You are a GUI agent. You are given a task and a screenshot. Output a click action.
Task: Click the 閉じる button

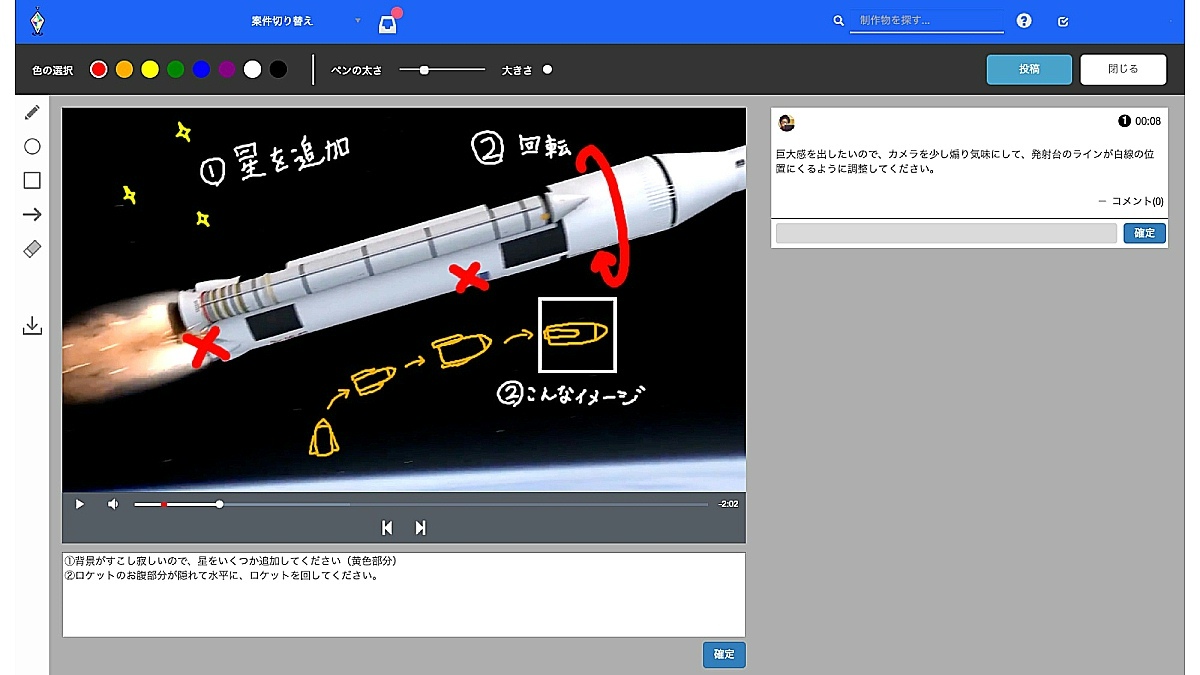(1123, 69)
